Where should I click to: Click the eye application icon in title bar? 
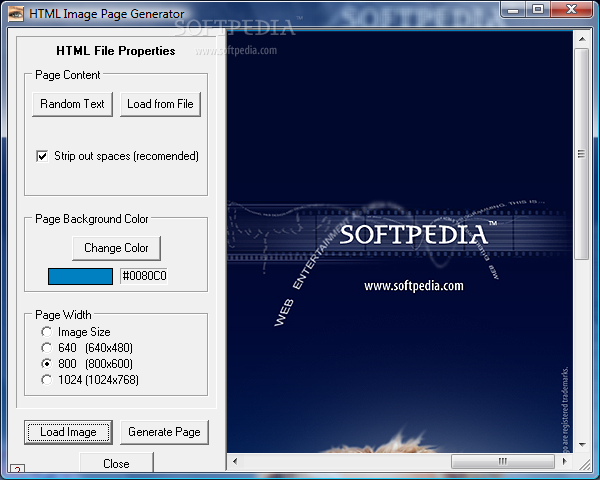point(16,15)
